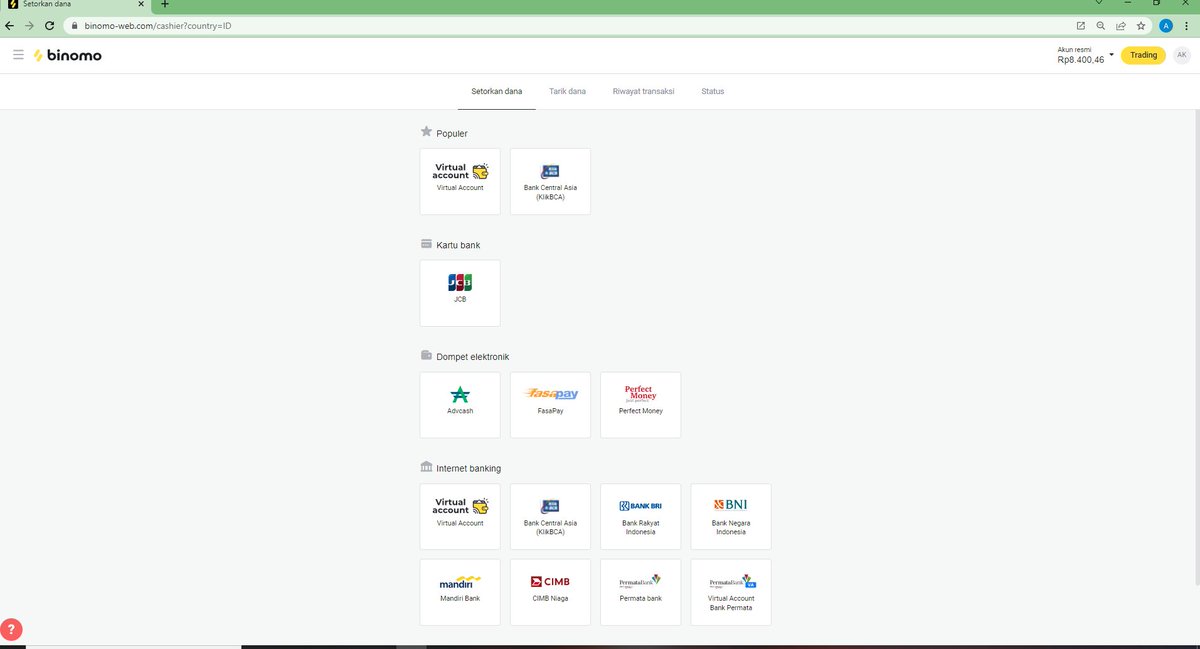Reload the page with the refresh icon

[x=50, y=26]
